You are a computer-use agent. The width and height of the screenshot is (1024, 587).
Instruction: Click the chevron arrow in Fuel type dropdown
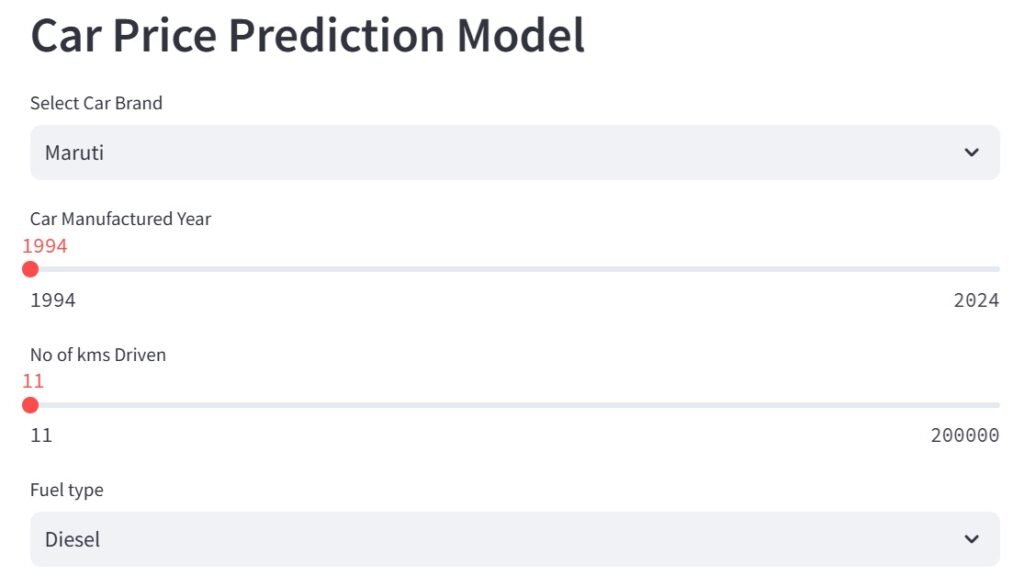971,539
